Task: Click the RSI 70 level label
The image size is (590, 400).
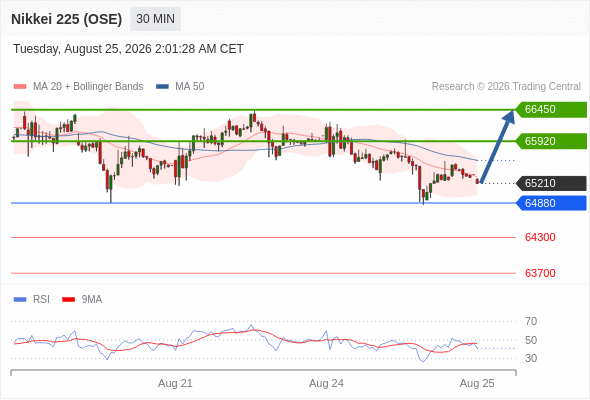Action: click(531, 321)
